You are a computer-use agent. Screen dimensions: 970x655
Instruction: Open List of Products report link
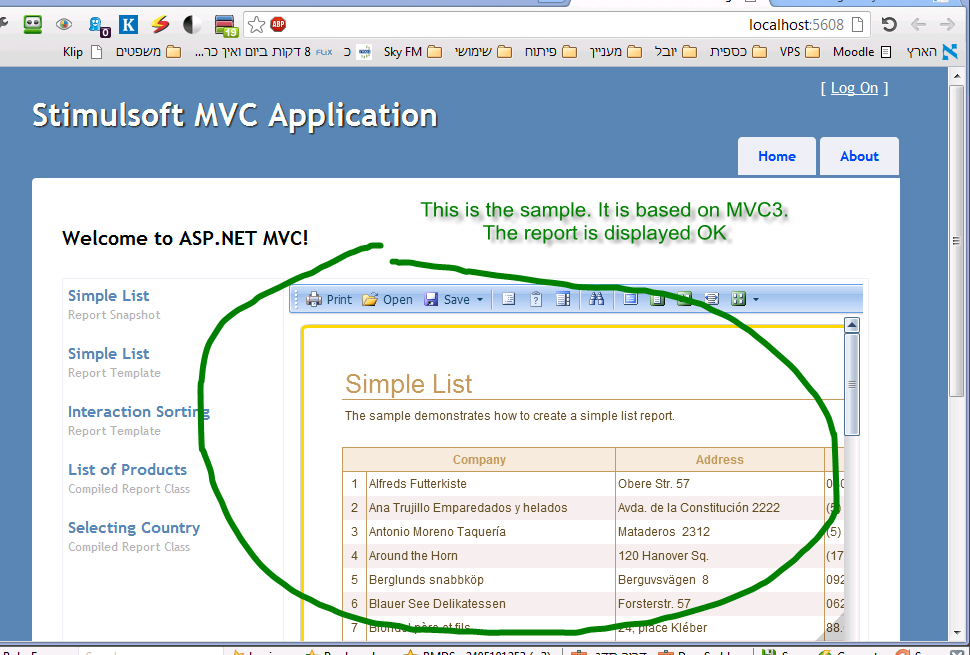(127, 469)
